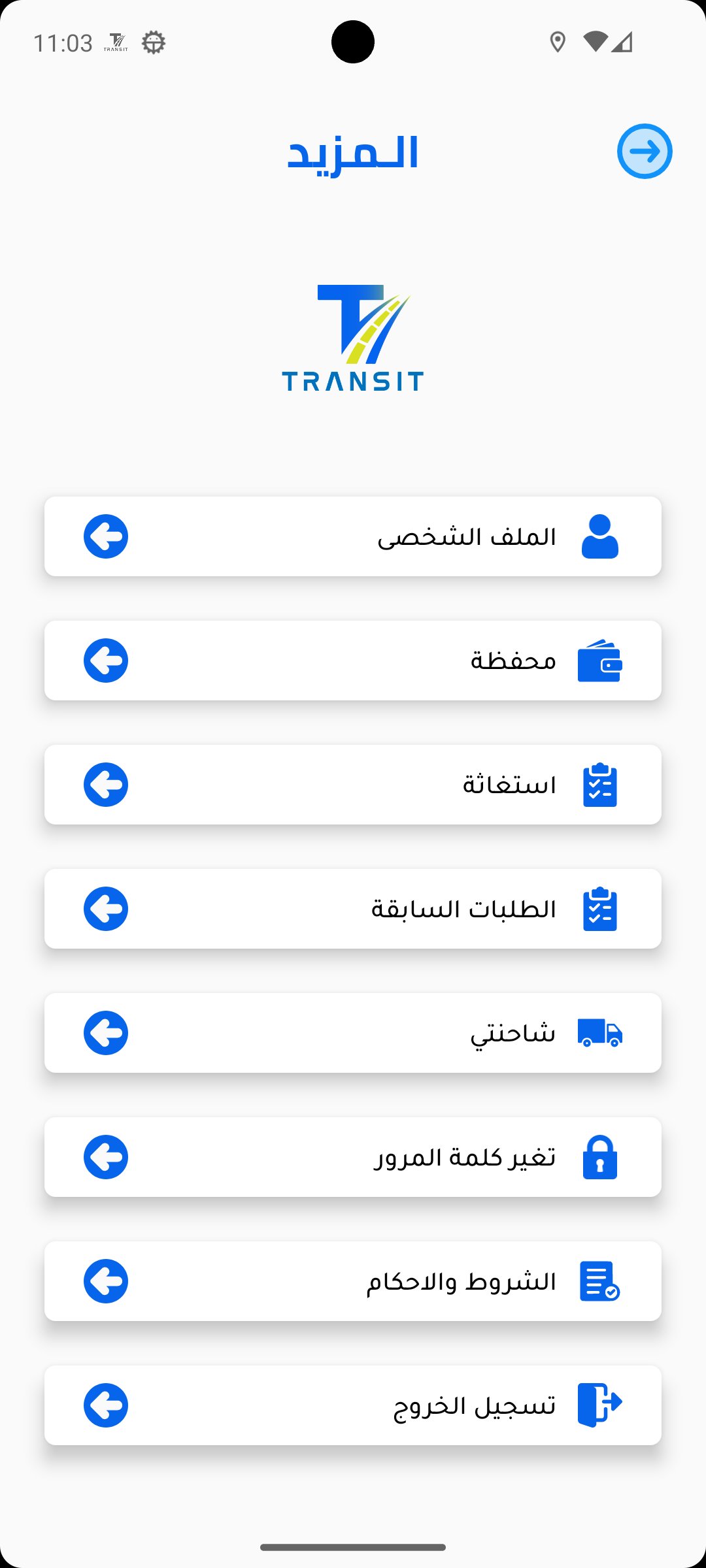Tap the left arrow on محفظة row
This screenshot has width=706, height=1568.
click(106, 661)
